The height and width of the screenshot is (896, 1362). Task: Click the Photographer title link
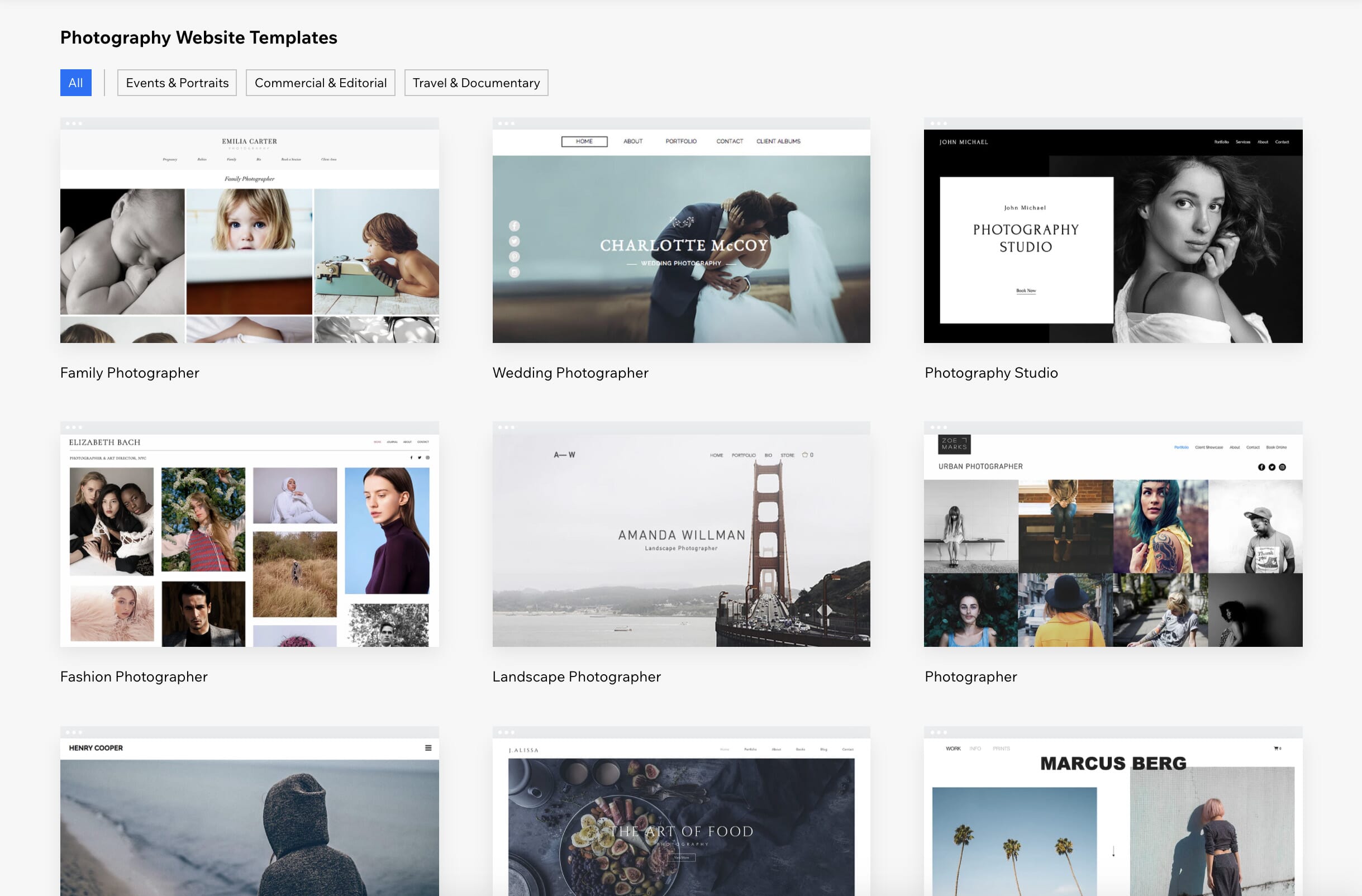pos(971,676)
